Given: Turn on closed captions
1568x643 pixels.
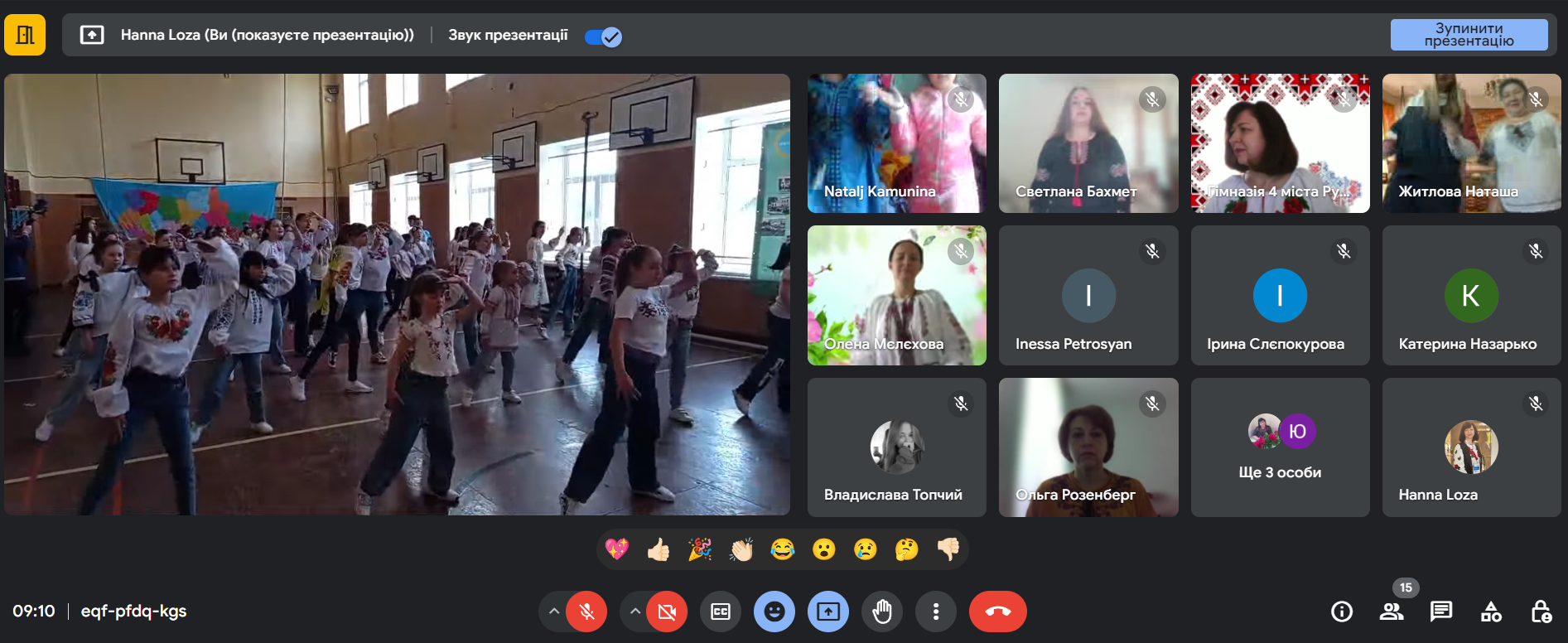Looking at the screenshot, I should point(721,612).
